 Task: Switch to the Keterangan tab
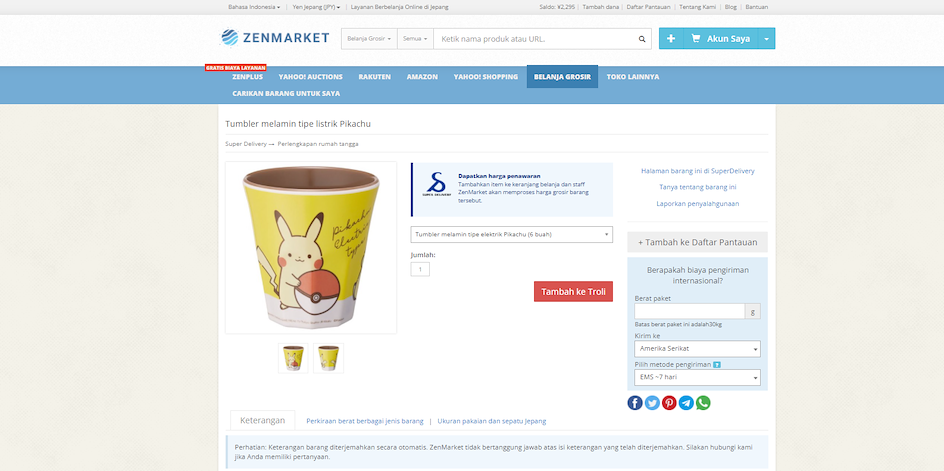(262, 420)
